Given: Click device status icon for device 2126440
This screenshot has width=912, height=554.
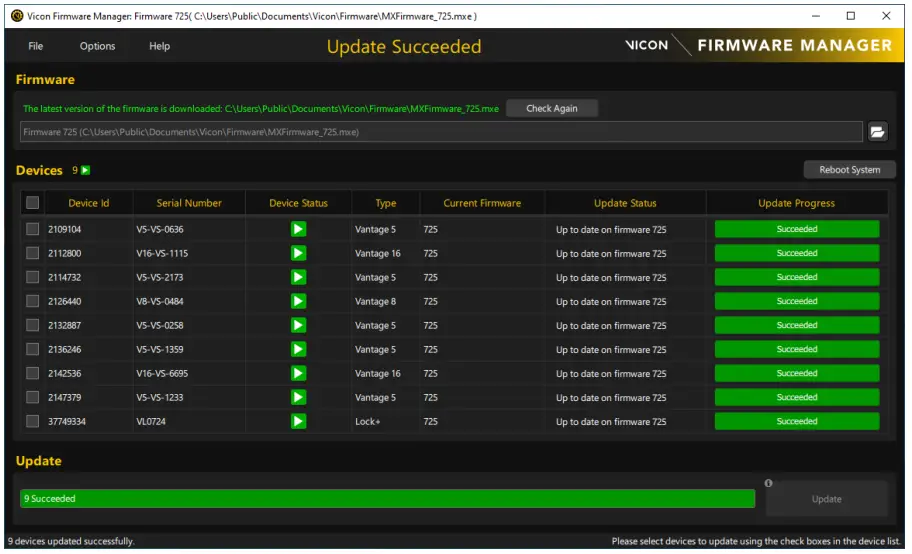Looking at the screenshot, I should click(298, 301).
